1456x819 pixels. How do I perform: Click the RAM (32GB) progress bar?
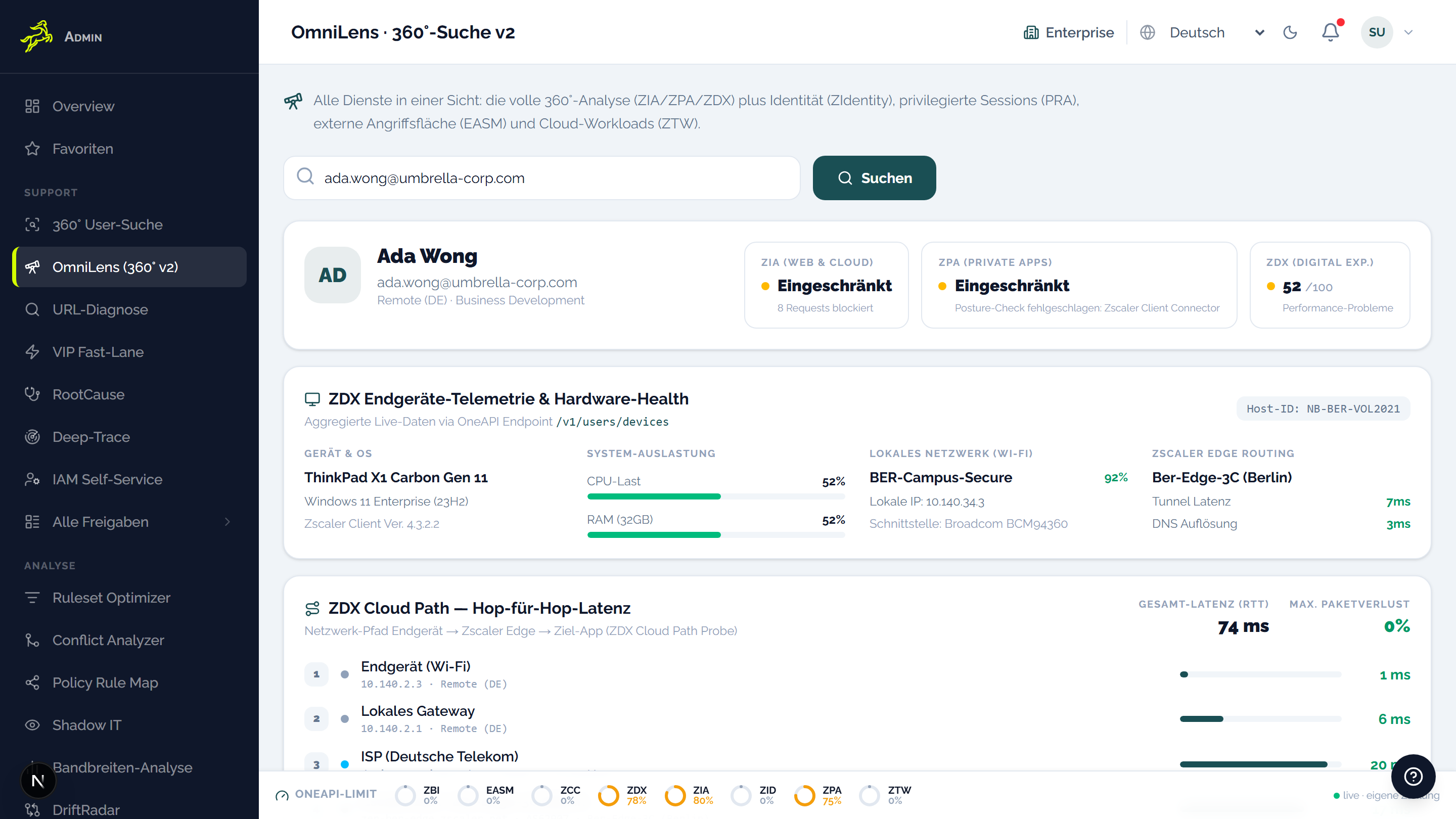pyautogui.click(x=715, y=535)
